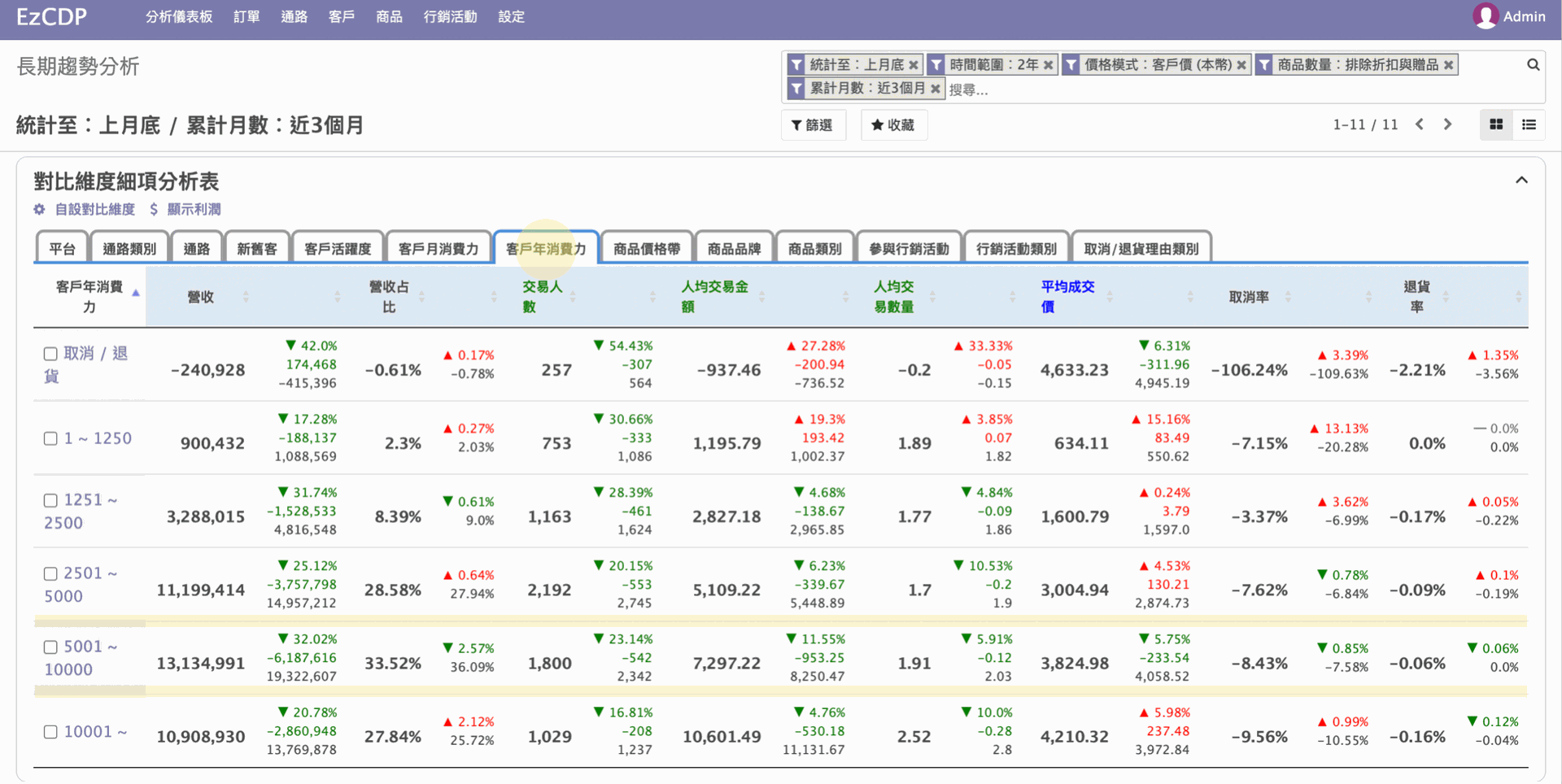Screen dimensions: 1562x784
Task: Switch to the 參與行銷活動 tab
Action: [909, 249]
